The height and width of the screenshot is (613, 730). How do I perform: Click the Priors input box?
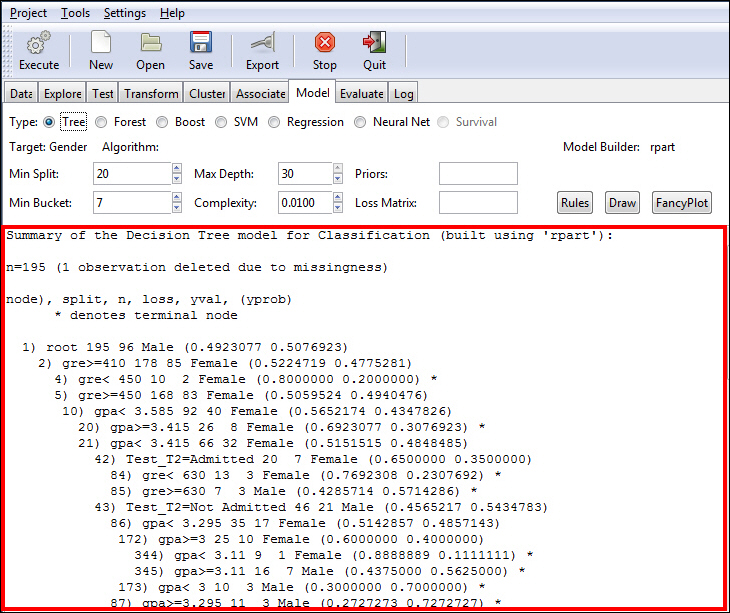(478, 174)
